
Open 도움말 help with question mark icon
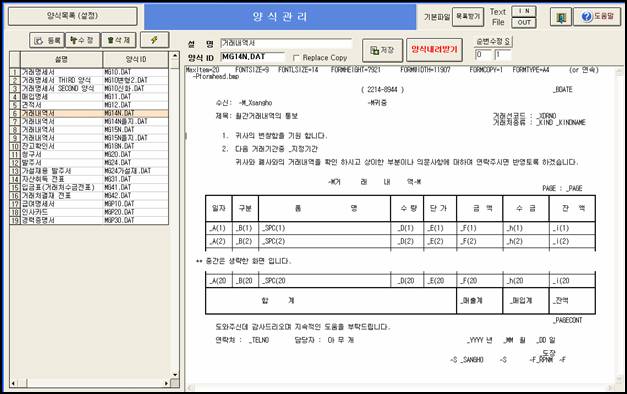tap(597, 17)
